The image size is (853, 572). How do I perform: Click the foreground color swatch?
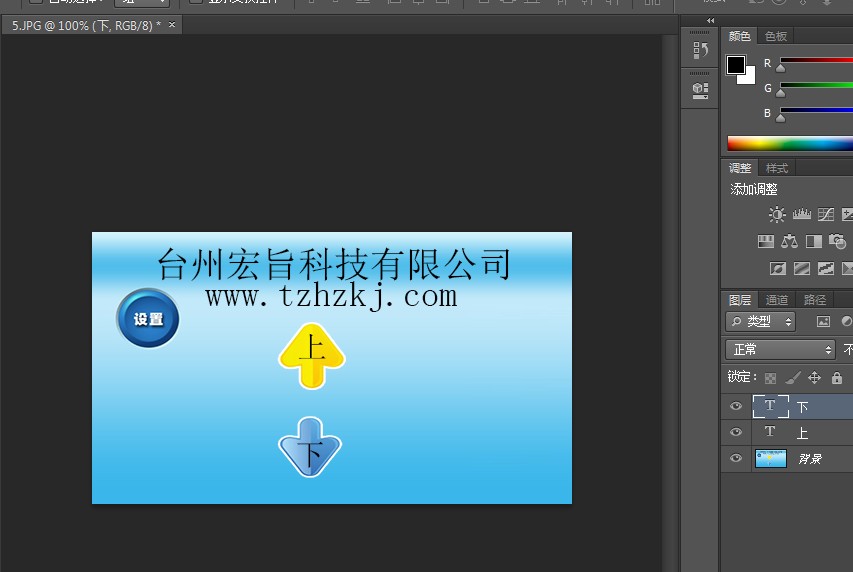[x=735, y=65]
